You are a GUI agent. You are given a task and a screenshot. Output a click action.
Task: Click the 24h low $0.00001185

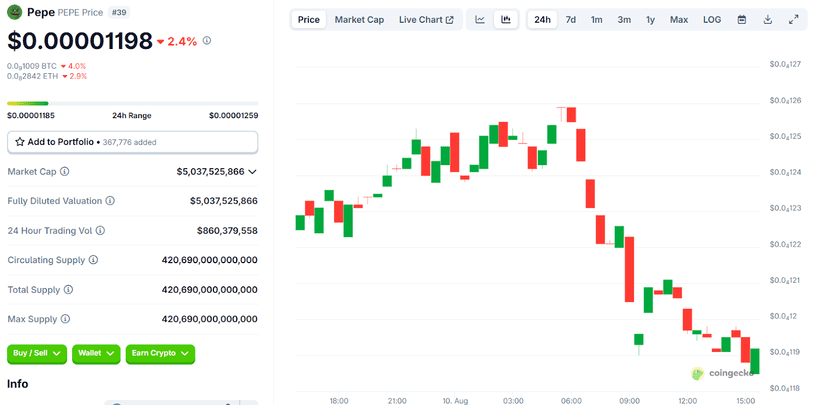tap(31, 116)
